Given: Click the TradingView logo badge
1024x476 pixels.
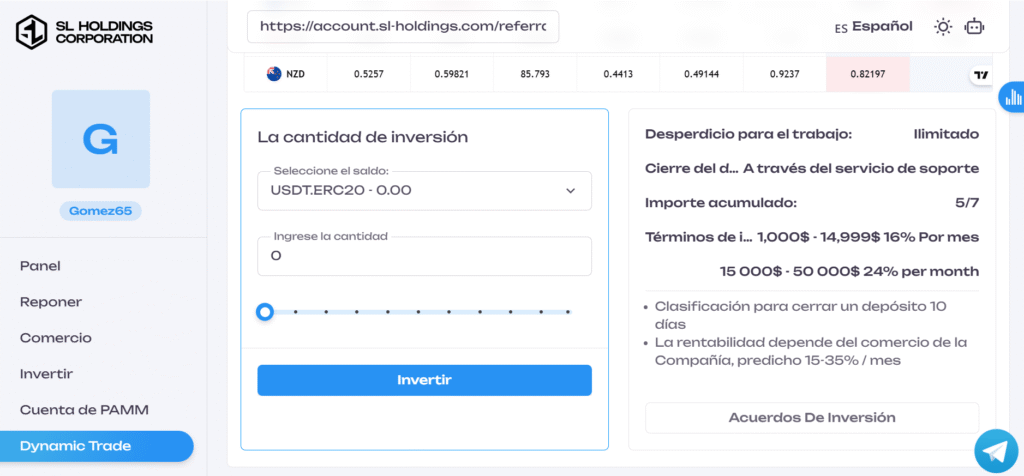Looking at the screenshot, I should [981, 75].
